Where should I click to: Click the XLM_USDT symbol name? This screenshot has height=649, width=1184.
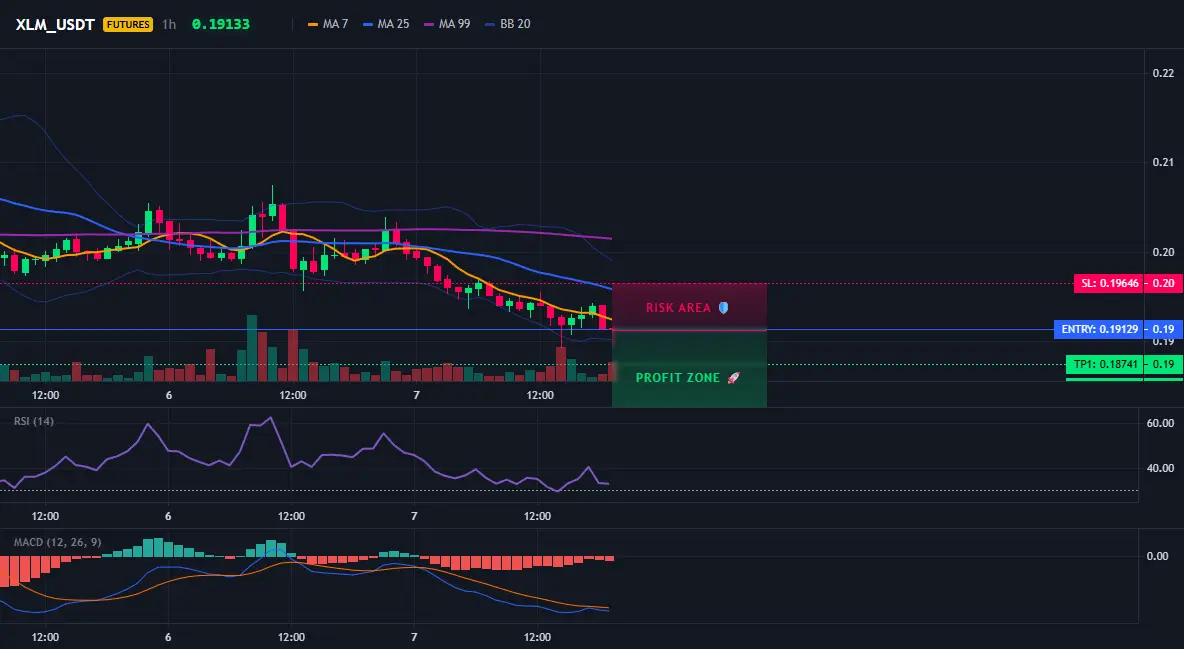click(x=55, y=24)
